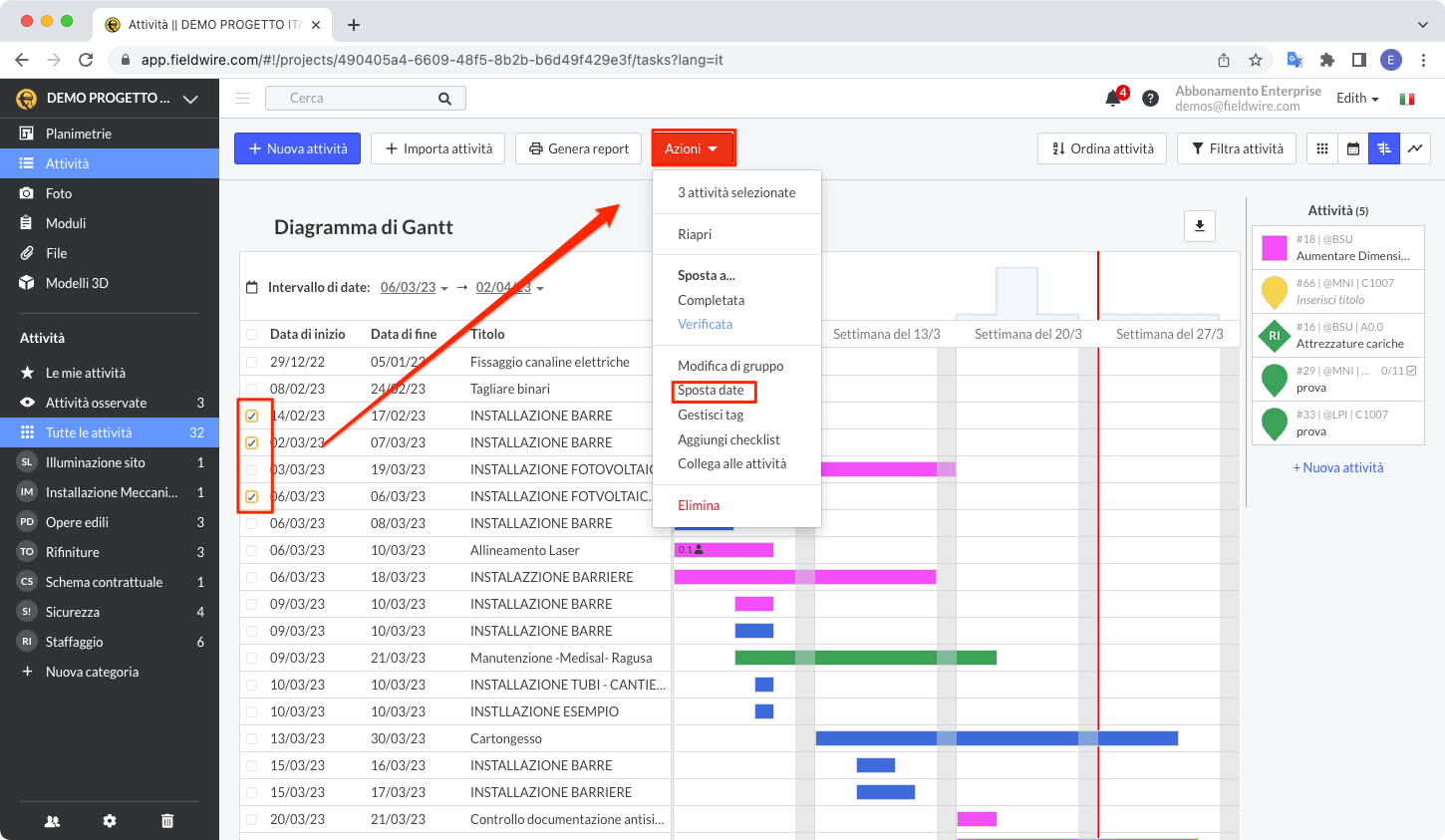Expand the DEMO PROGETTO project dropdown
This screenshot has width=1445, height=840.
pyautogui.click(x=190, y=99)
